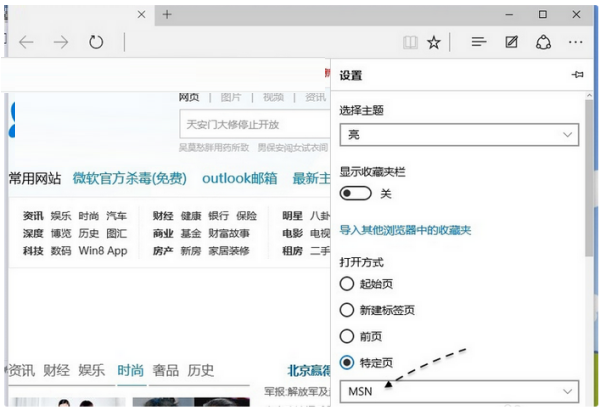Open the Hub lines icon
The width and height of the screenshot is (600, 410).
[x=479, y=43]
